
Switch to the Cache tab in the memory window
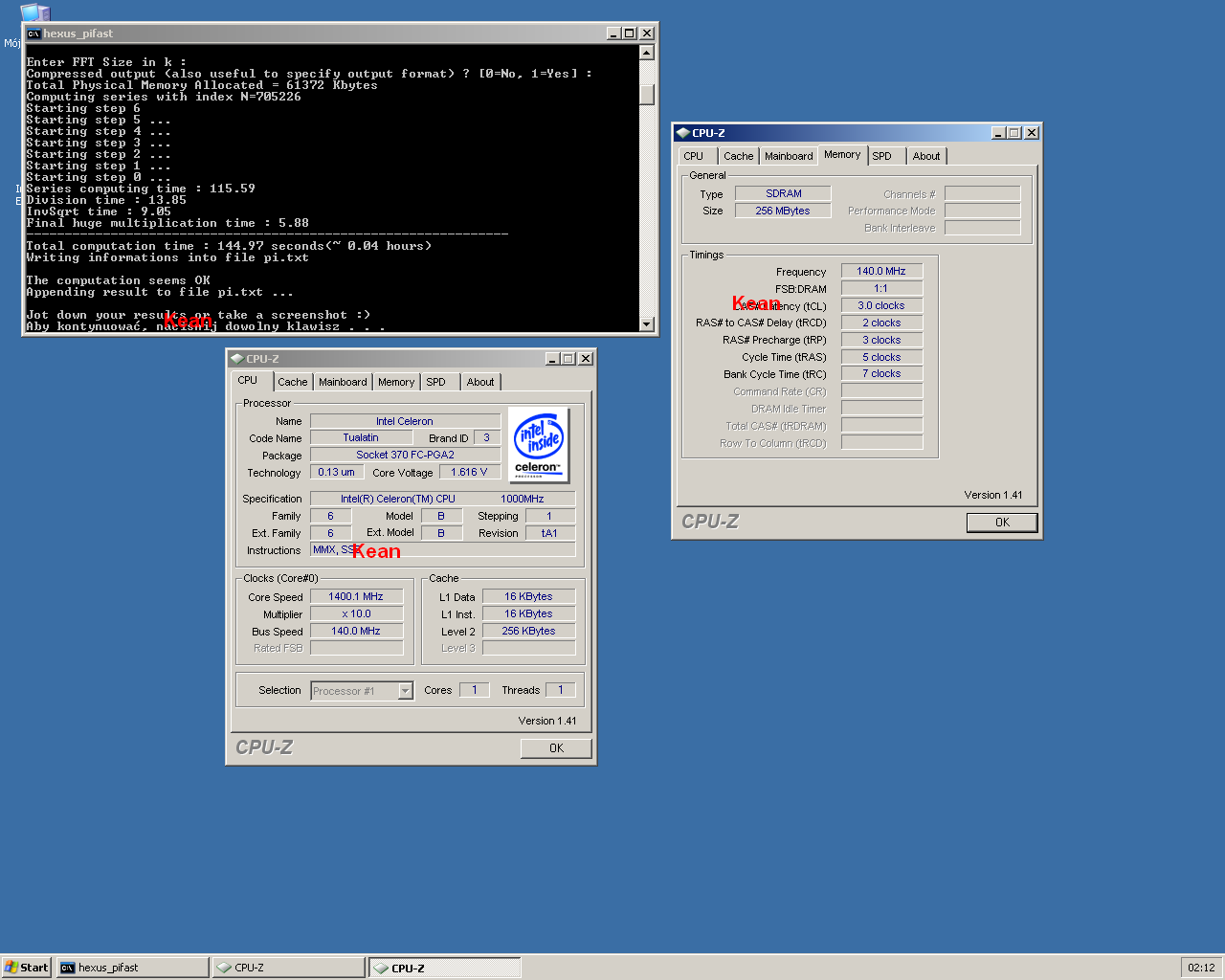pyautogui.click(x=739, y=156)
